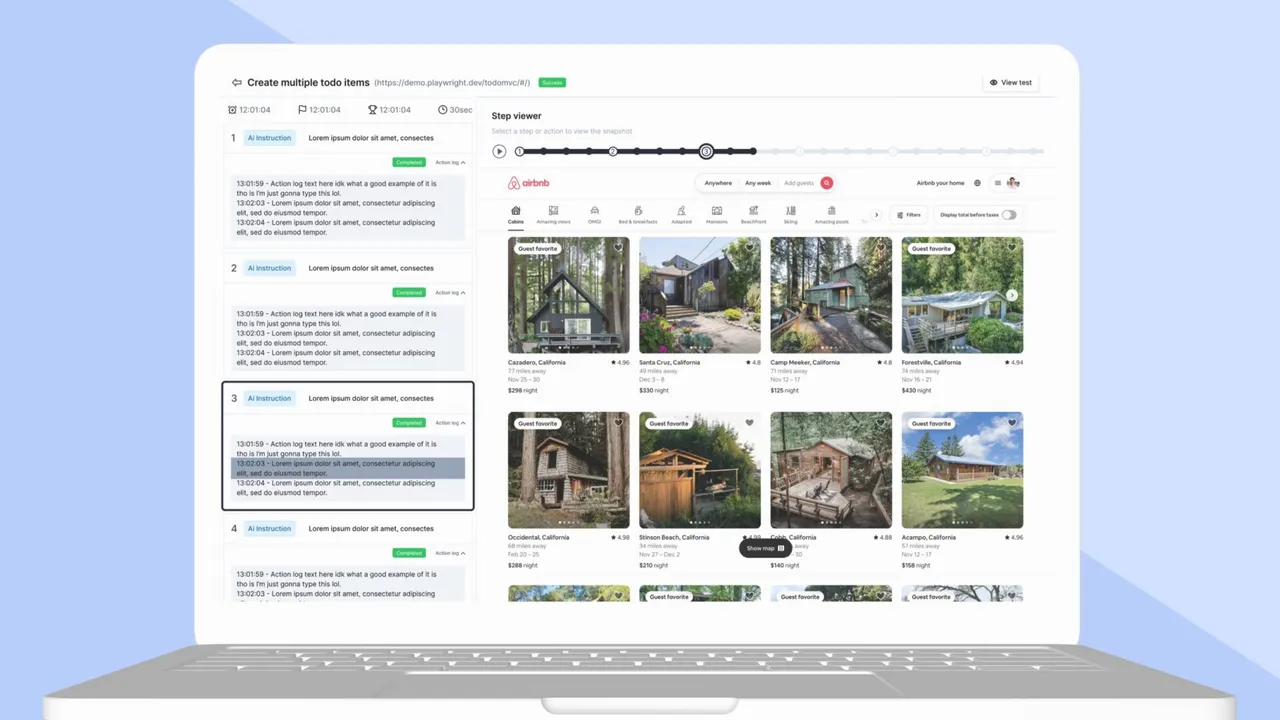
Task: Select the Beachfront category icon
Action: 753,211
